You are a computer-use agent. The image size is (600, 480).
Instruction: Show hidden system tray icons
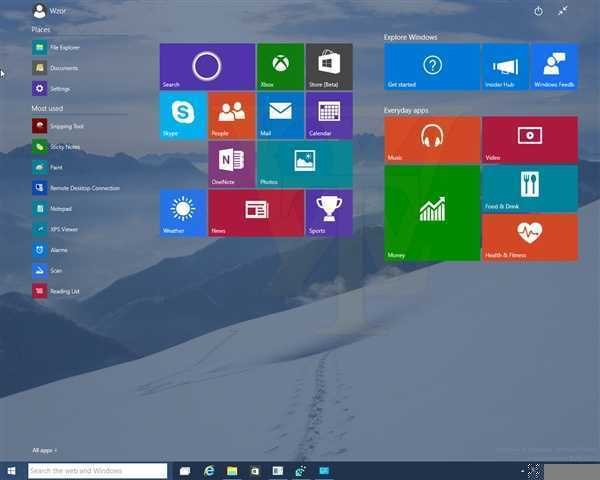pos(522,471)
